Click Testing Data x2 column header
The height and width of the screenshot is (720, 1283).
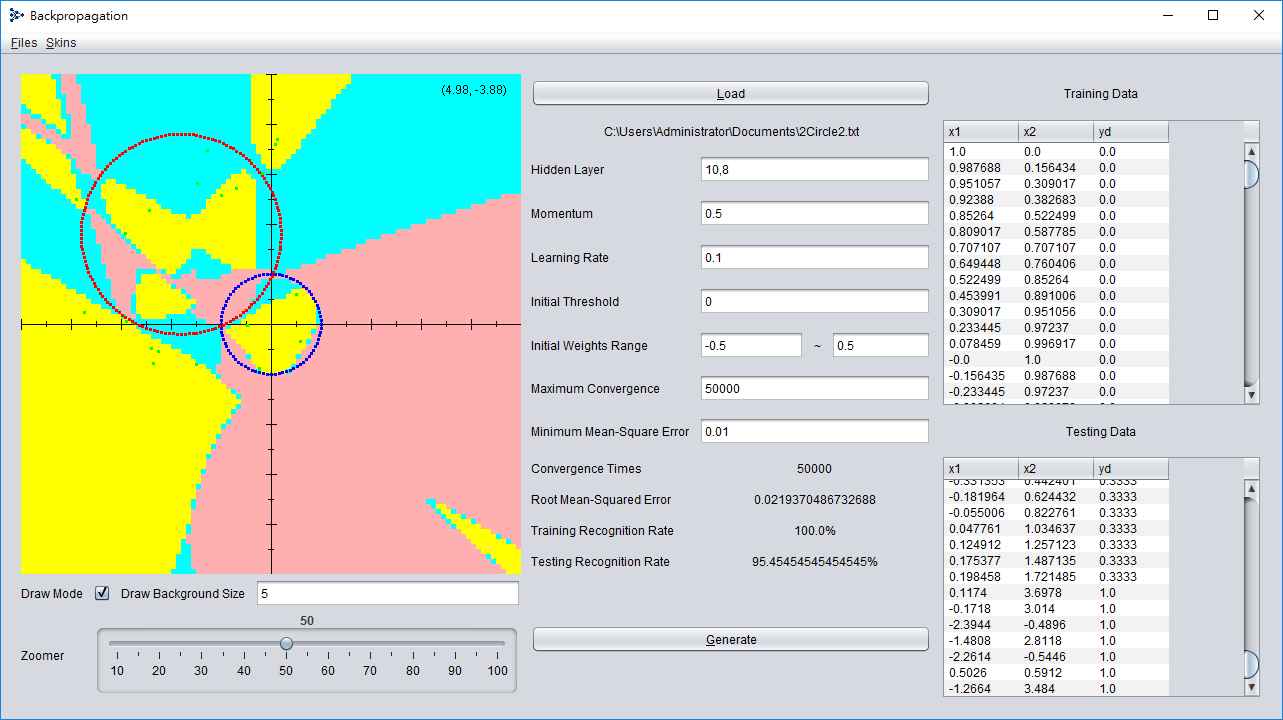point(1057,469)
